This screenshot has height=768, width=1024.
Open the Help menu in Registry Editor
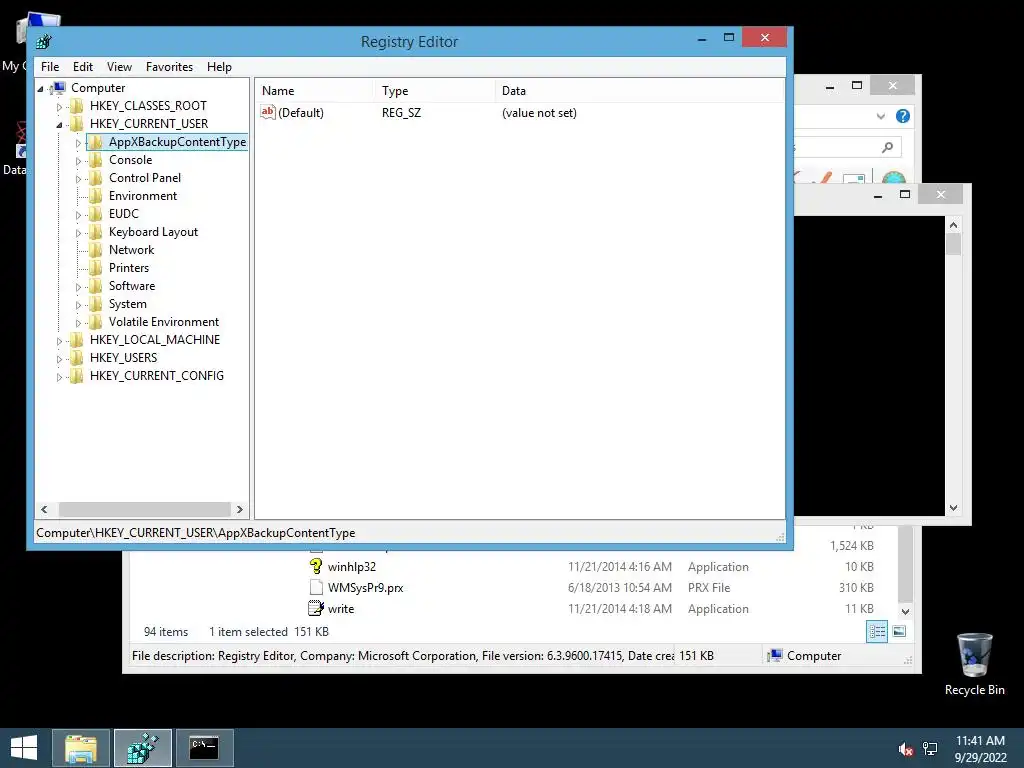(x=219, y=67)
